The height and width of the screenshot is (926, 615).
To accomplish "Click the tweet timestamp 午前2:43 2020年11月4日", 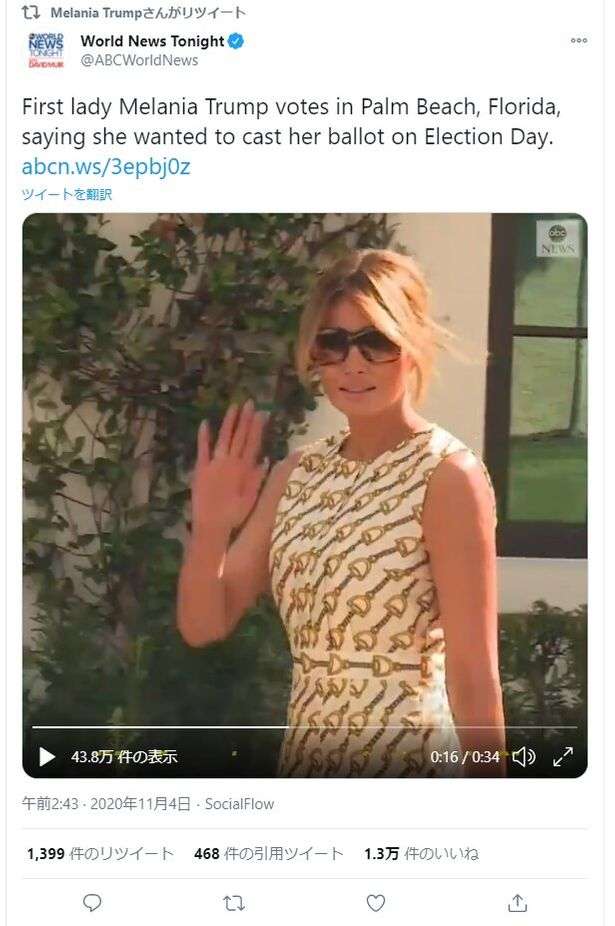I will (x=106, y=804).
